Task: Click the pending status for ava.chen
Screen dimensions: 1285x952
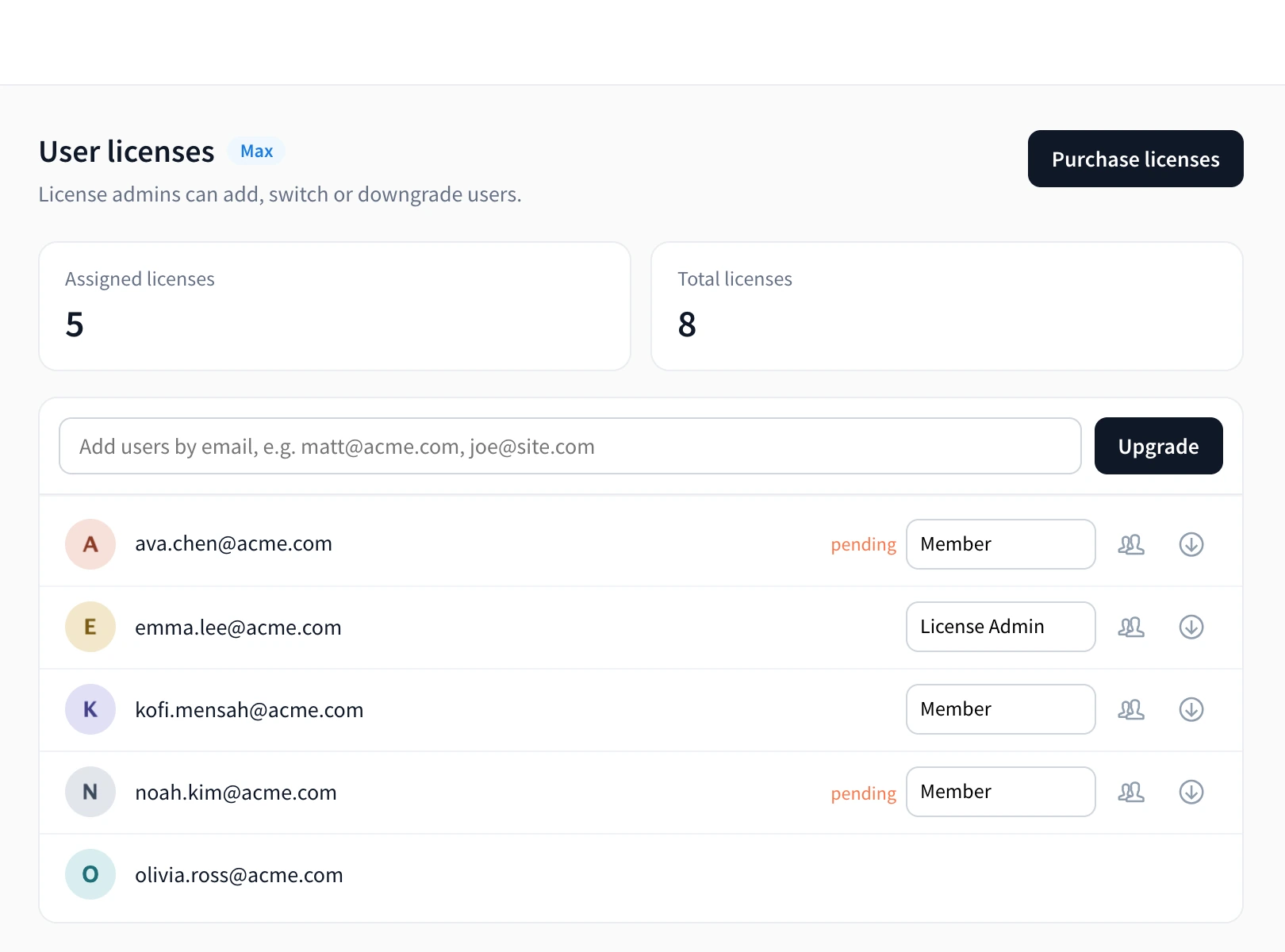Action: click(x=864, y=545)
